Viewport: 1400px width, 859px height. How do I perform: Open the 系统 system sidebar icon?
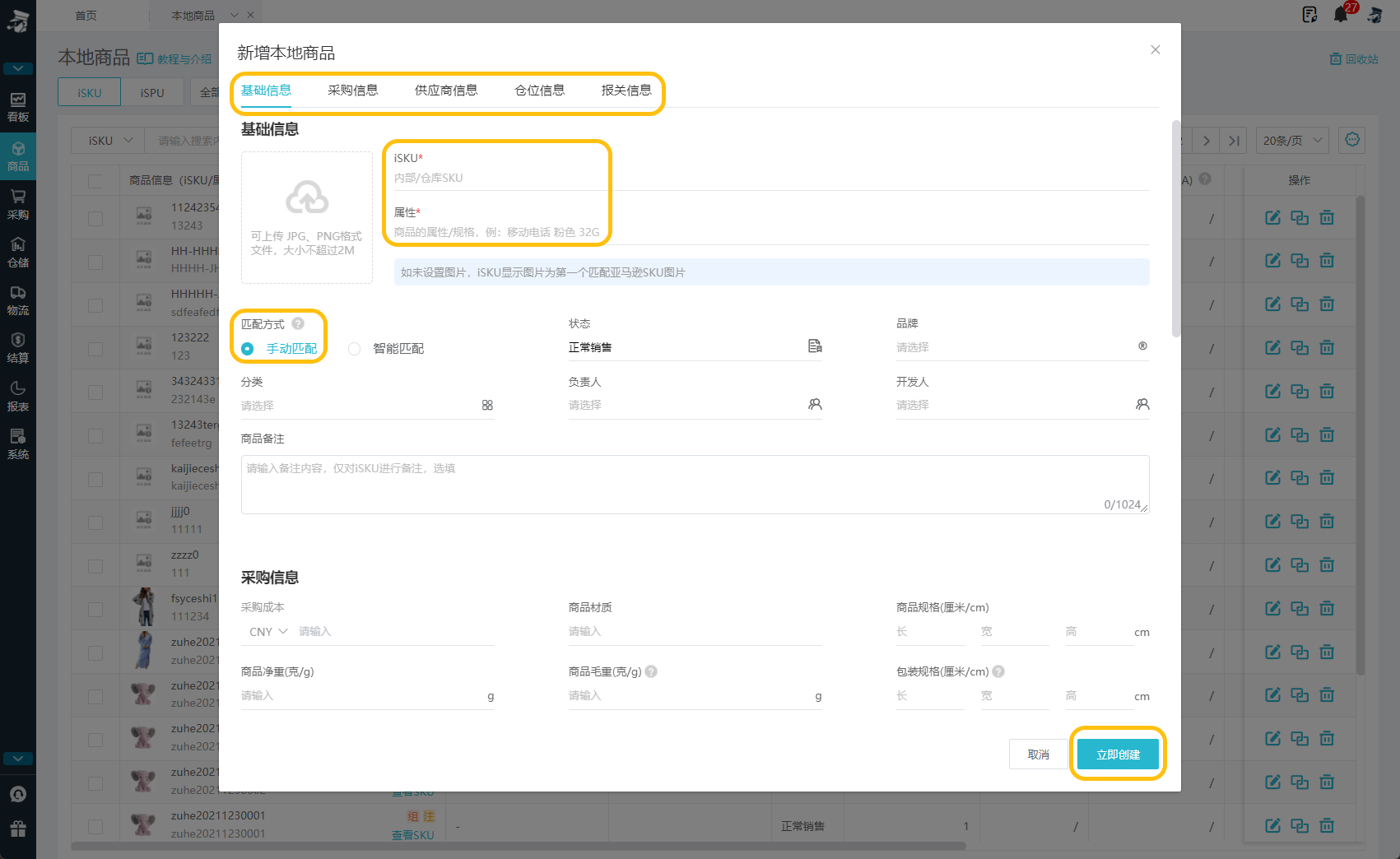point(18,444)
